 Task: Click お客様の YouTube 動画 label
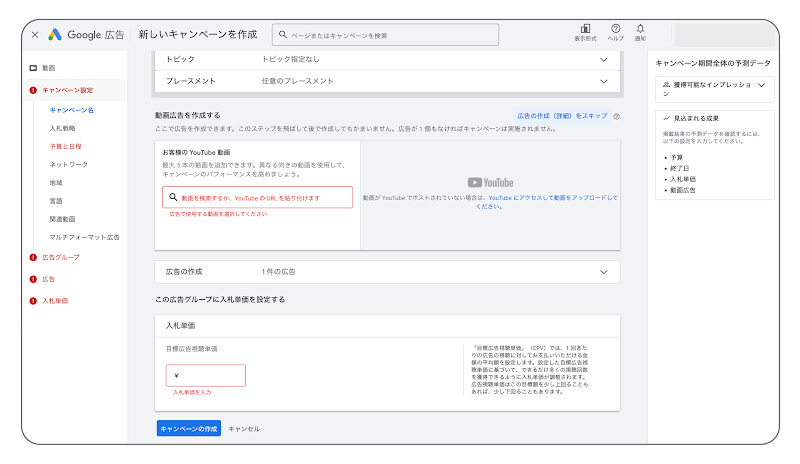click(196, 152)
